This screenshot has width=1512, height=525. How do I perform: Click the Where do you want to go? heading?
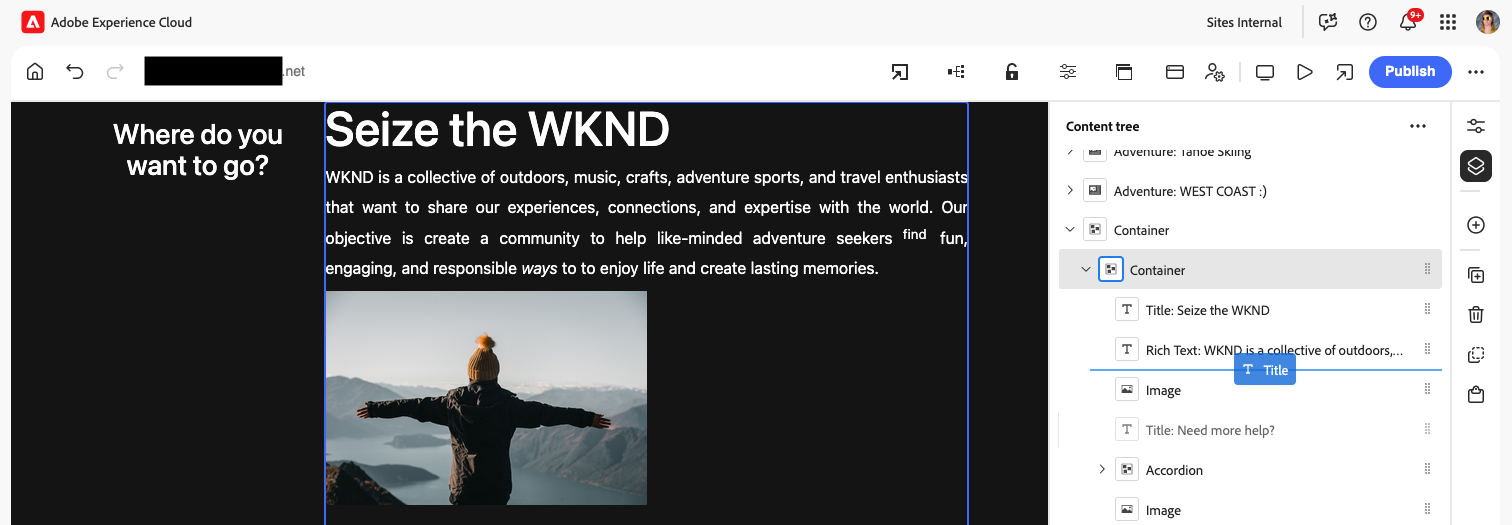coord(198,150)
